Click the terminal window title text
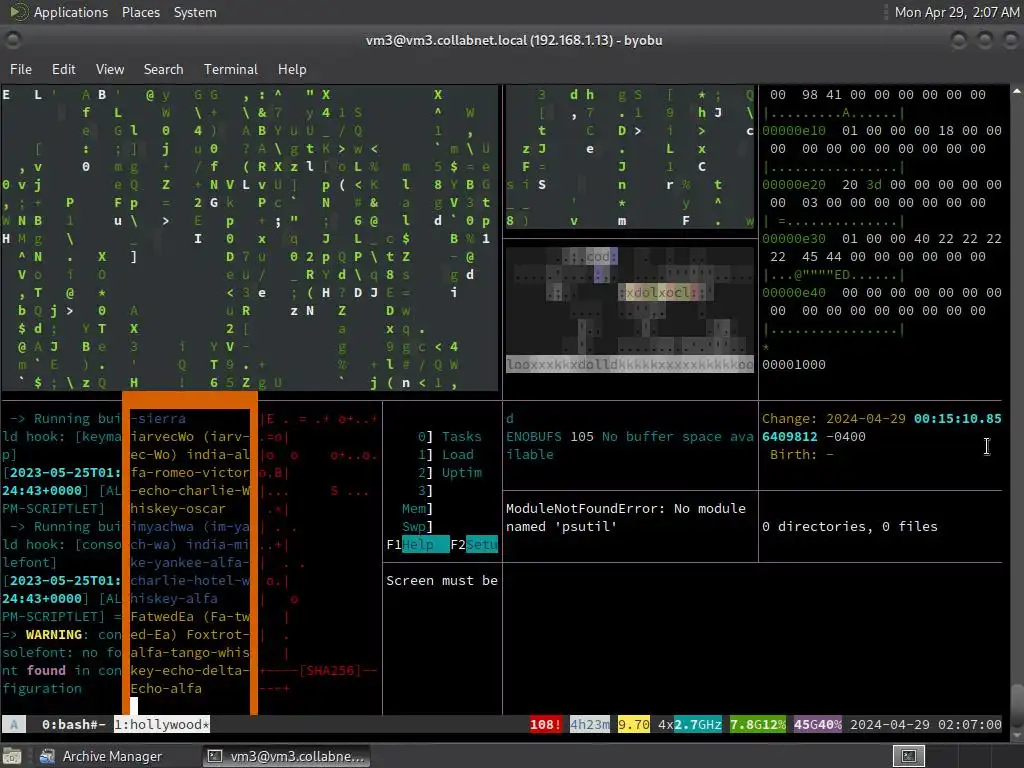The width and height of the screenshot is (1024, 768). click(514, 40)
